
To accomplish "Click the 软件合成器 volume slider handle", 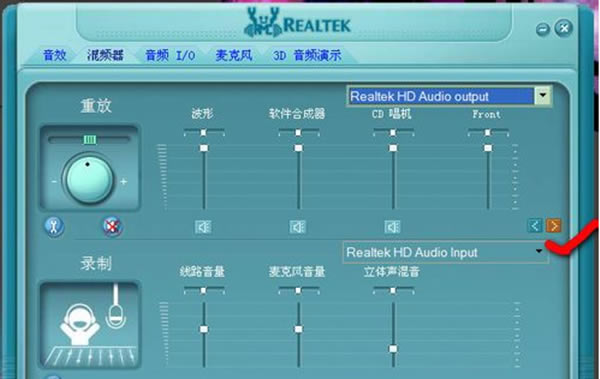I will click(x=298, y=148).
